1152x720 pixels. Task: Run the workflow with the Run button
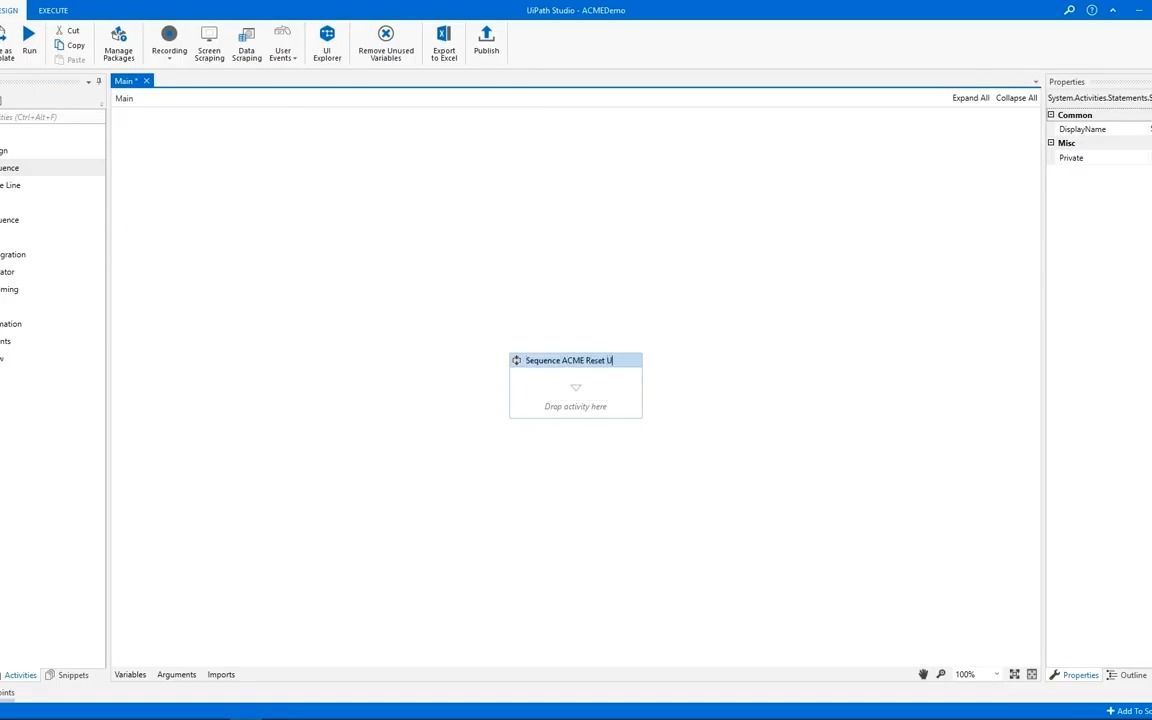point(29,40)
